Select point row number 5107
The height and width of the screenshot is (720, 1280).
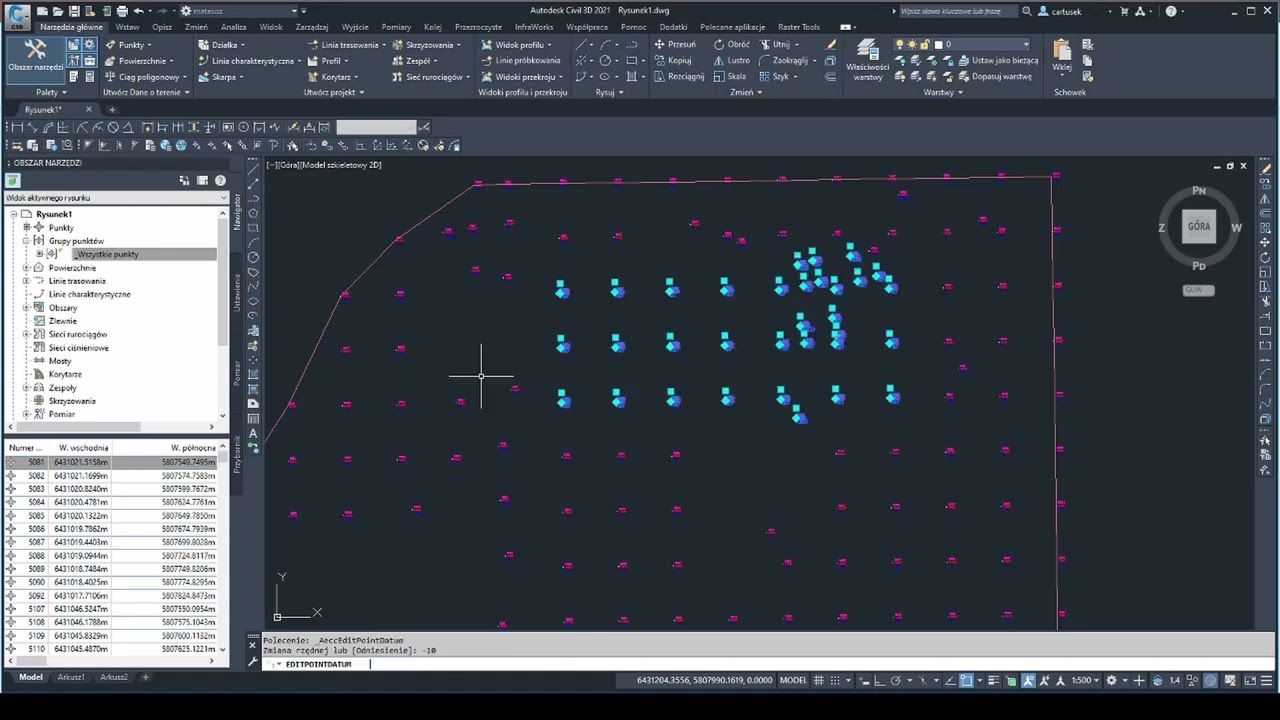point(112,609)
